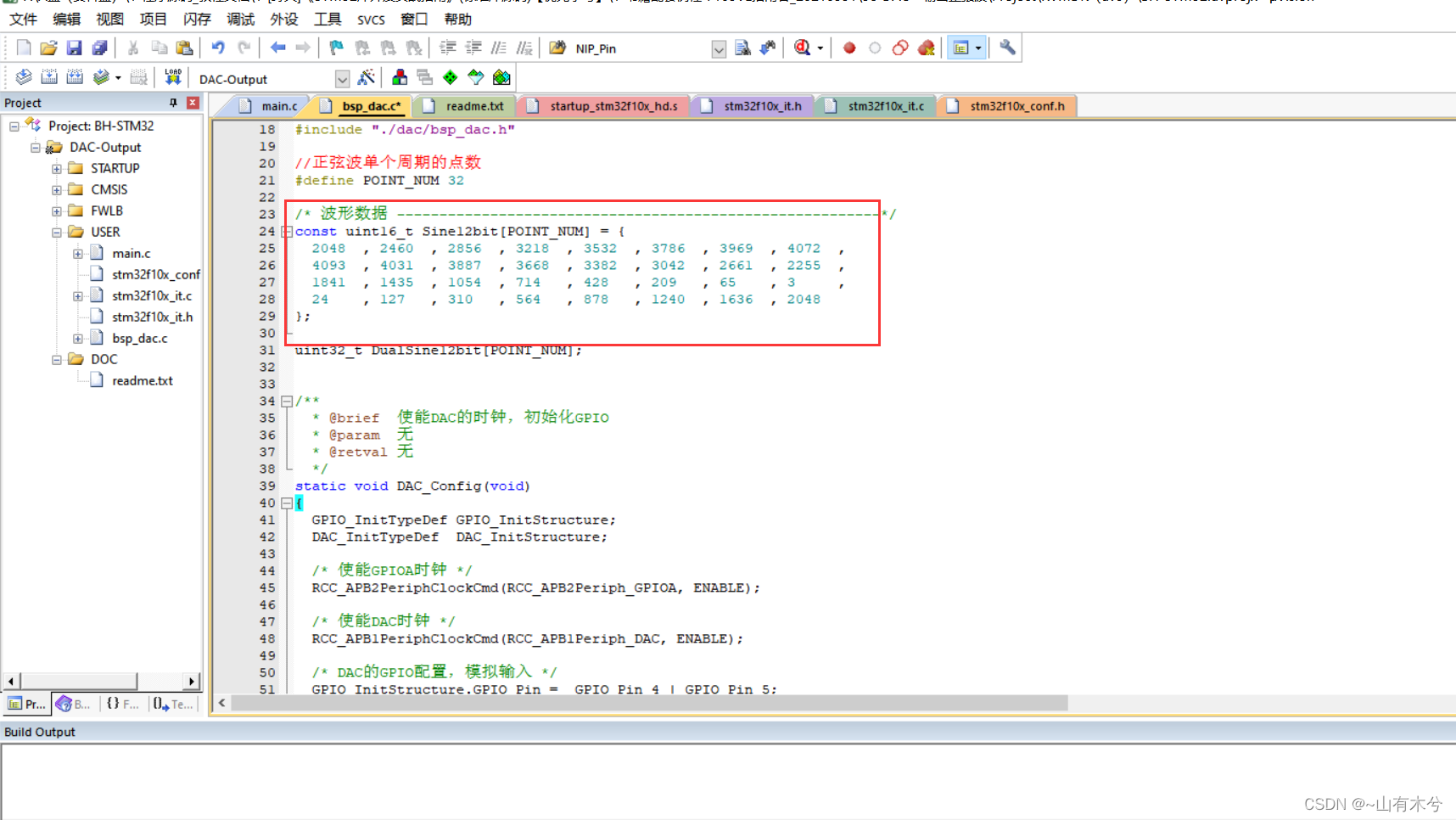Rebuild all target files
Image resolution: width=1456 pixels, height=820 pixels.
[75, 78]
